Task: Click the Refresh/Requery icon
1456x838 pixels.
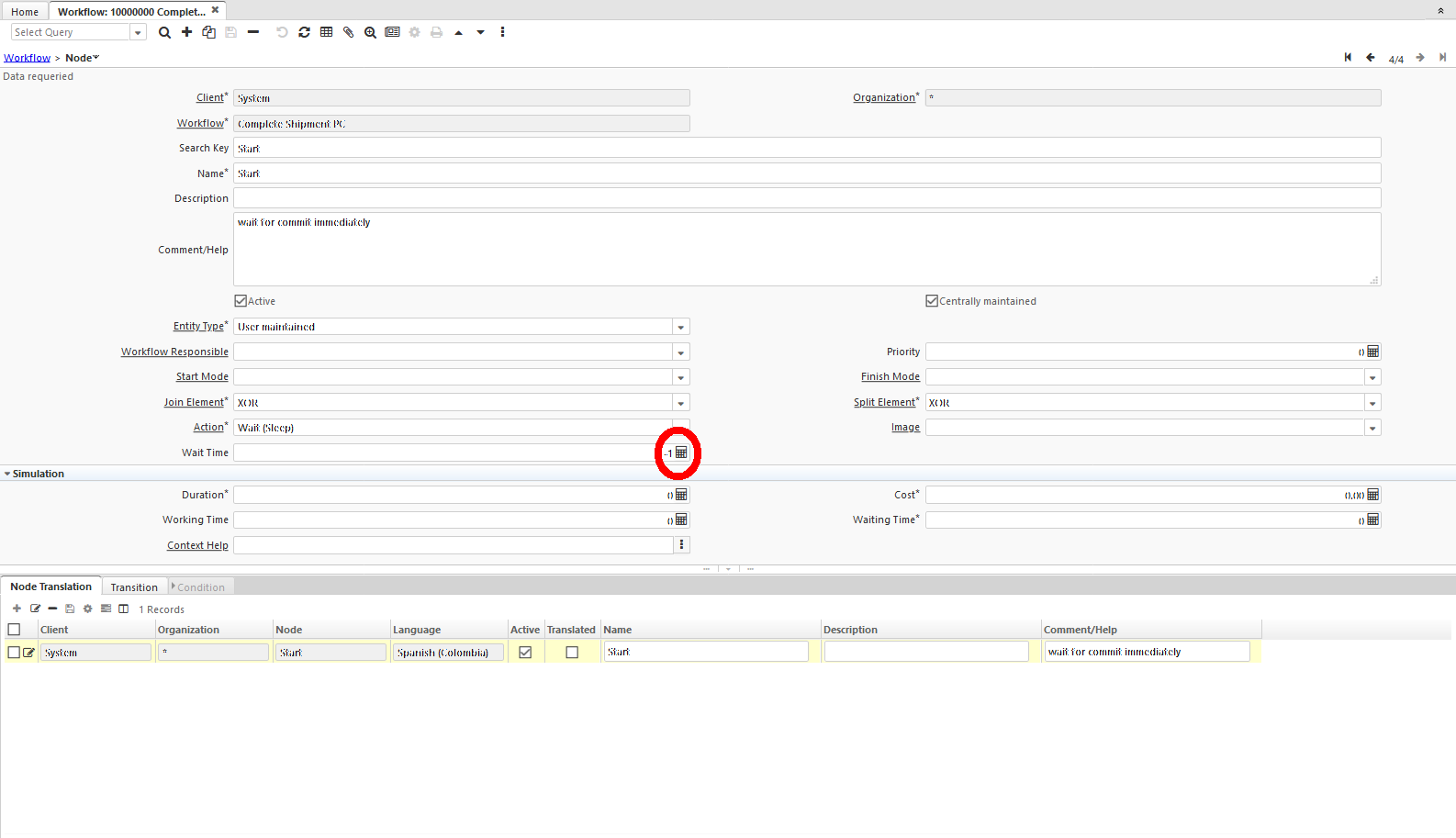Action: point(304,32)
